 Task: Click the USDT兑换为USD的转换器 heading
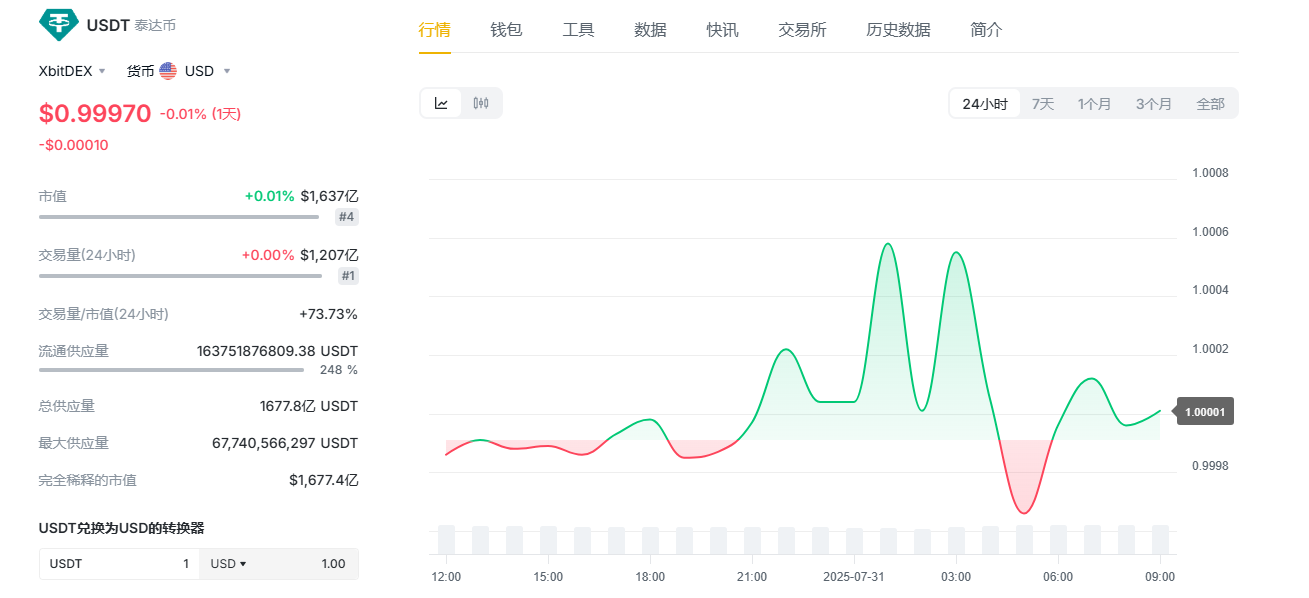[121, 528]
